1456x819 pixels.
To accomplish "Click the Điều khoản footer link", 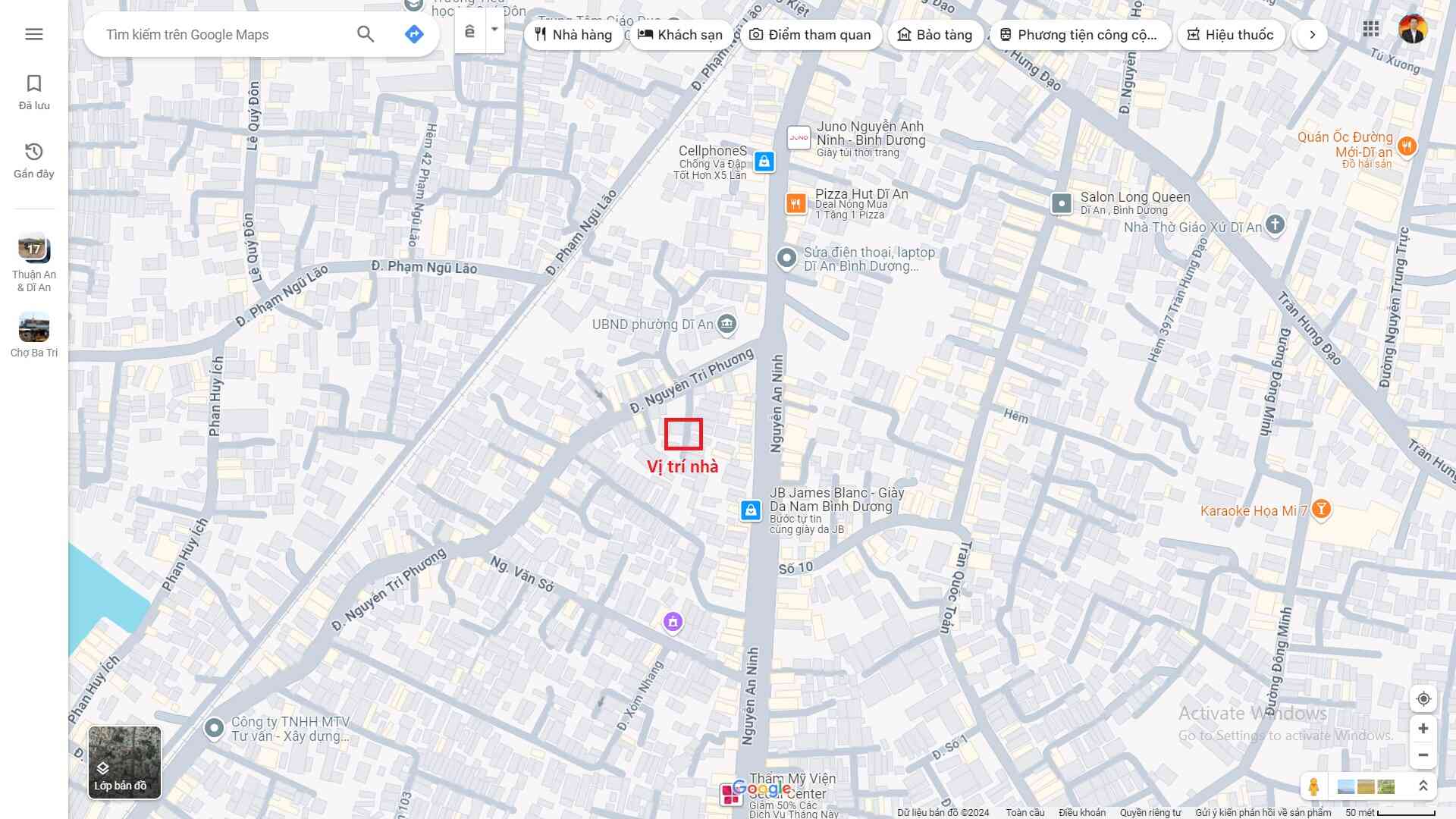I will 1082,812.
